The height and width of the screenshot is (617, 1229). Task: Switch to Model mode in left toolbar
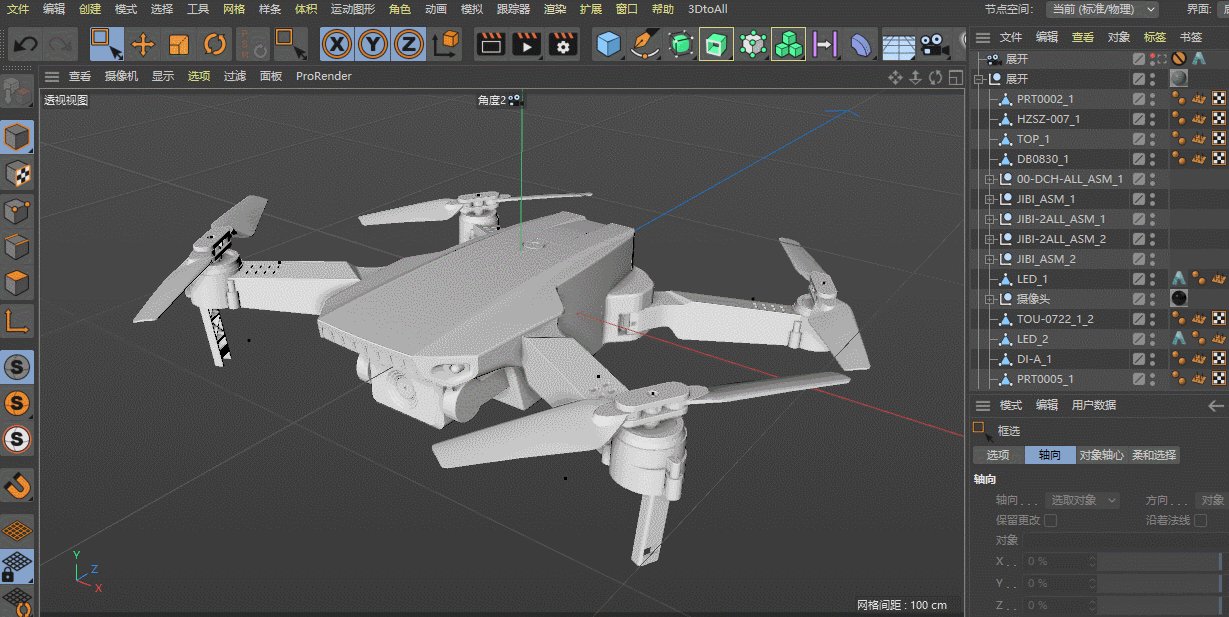point(18,138)
